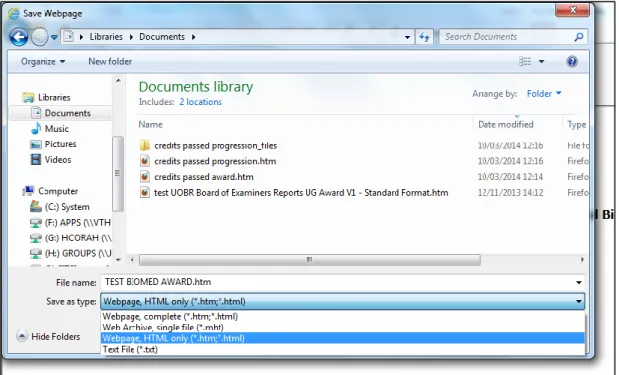Select the (H:) GROUPS network drive
The image size is (619, 375).
(x=78, y=253)
